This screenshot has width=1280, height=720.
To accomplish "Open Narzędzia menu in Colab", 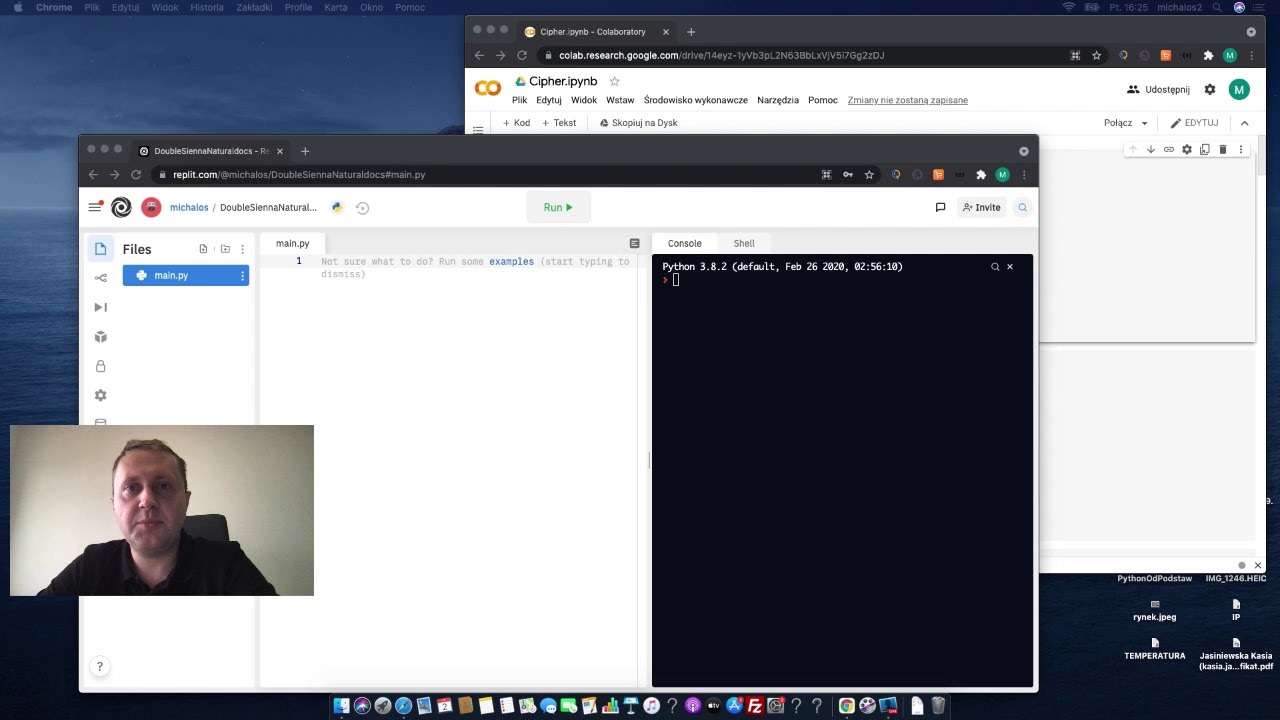I will [x=778, y=100].
